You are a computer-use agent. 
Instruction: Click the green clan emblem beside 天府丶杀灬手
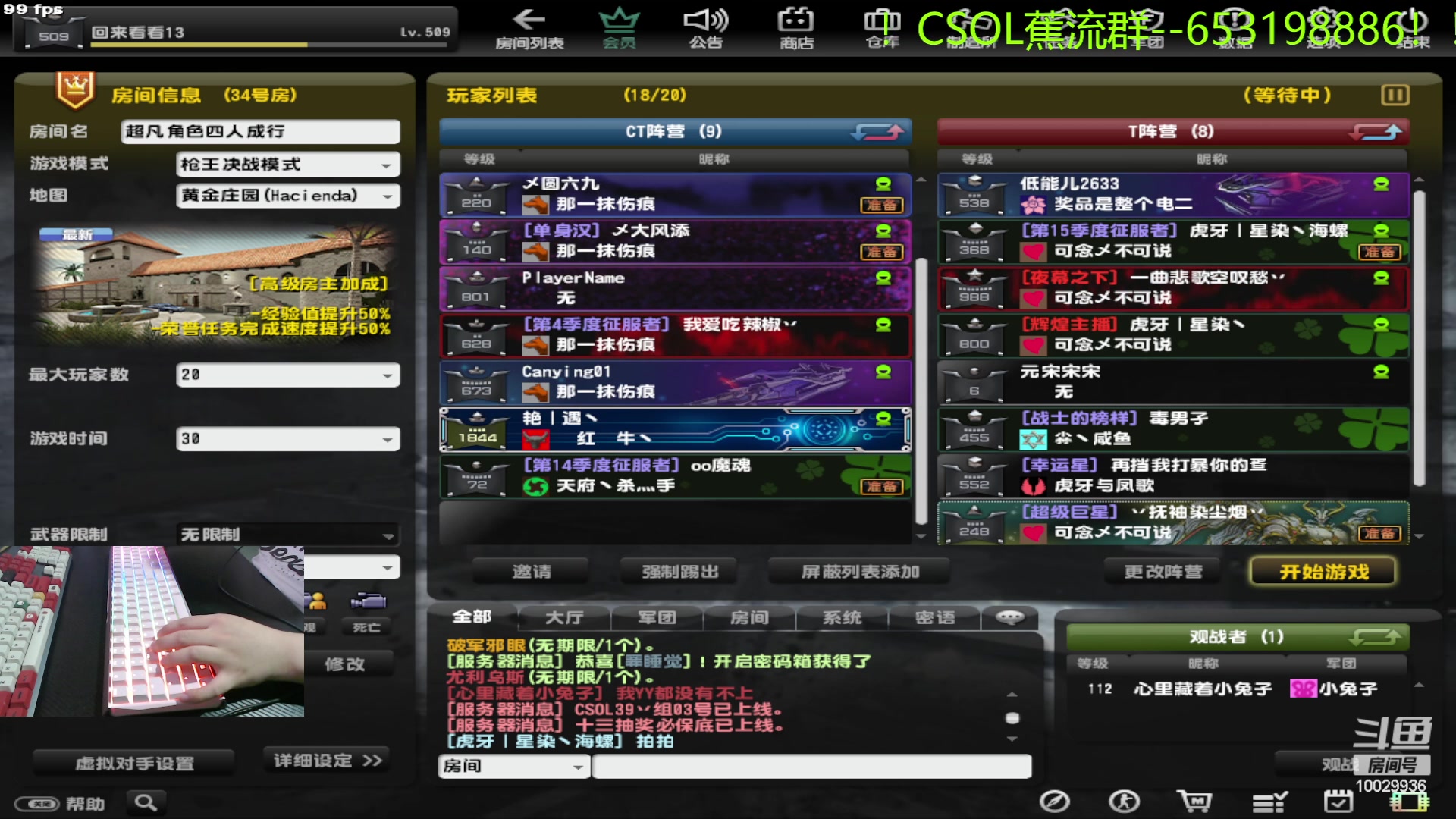[535, 486]
